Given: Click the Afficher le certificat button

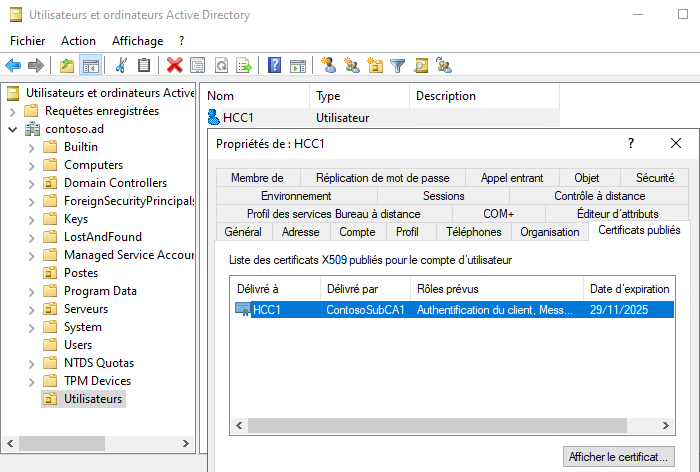Looking at the screenshot, I should pyautogui.click(x=618, y=457).
